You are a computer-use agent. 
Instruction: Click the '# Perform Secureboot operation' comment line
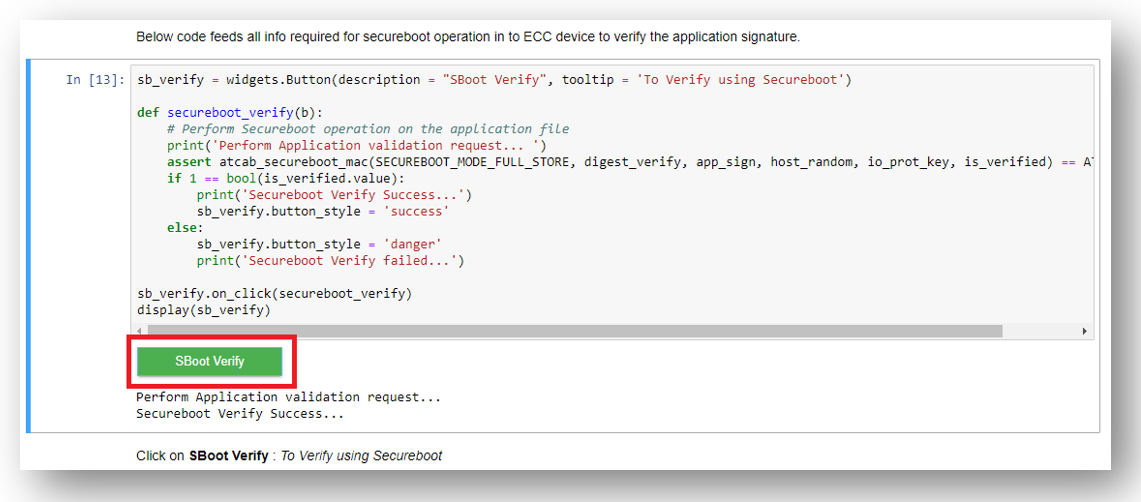click(x=368, y=129)
